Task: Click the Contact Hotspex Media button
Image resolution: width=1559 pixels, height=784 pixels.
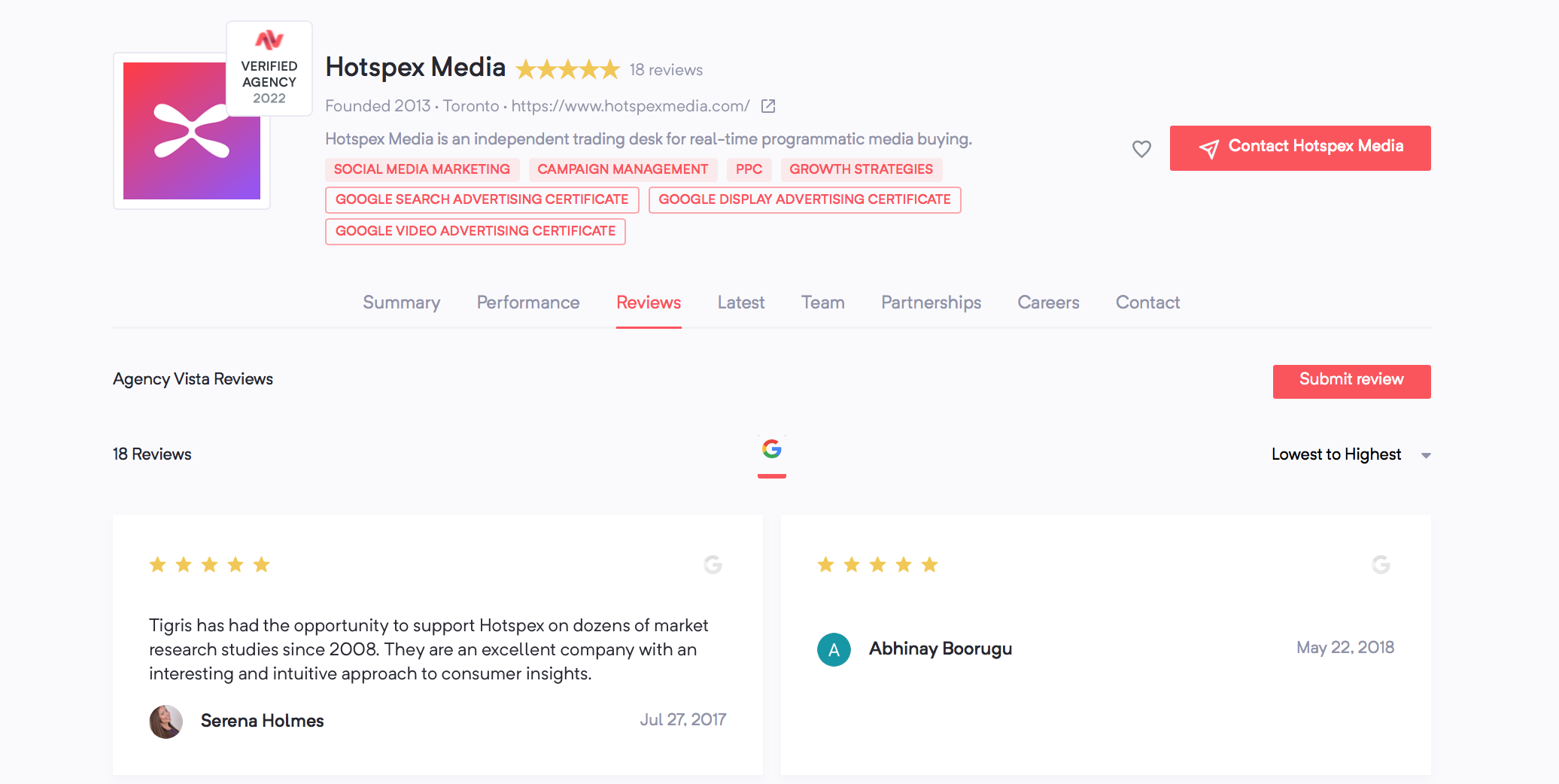Action: pos(1299,147)
